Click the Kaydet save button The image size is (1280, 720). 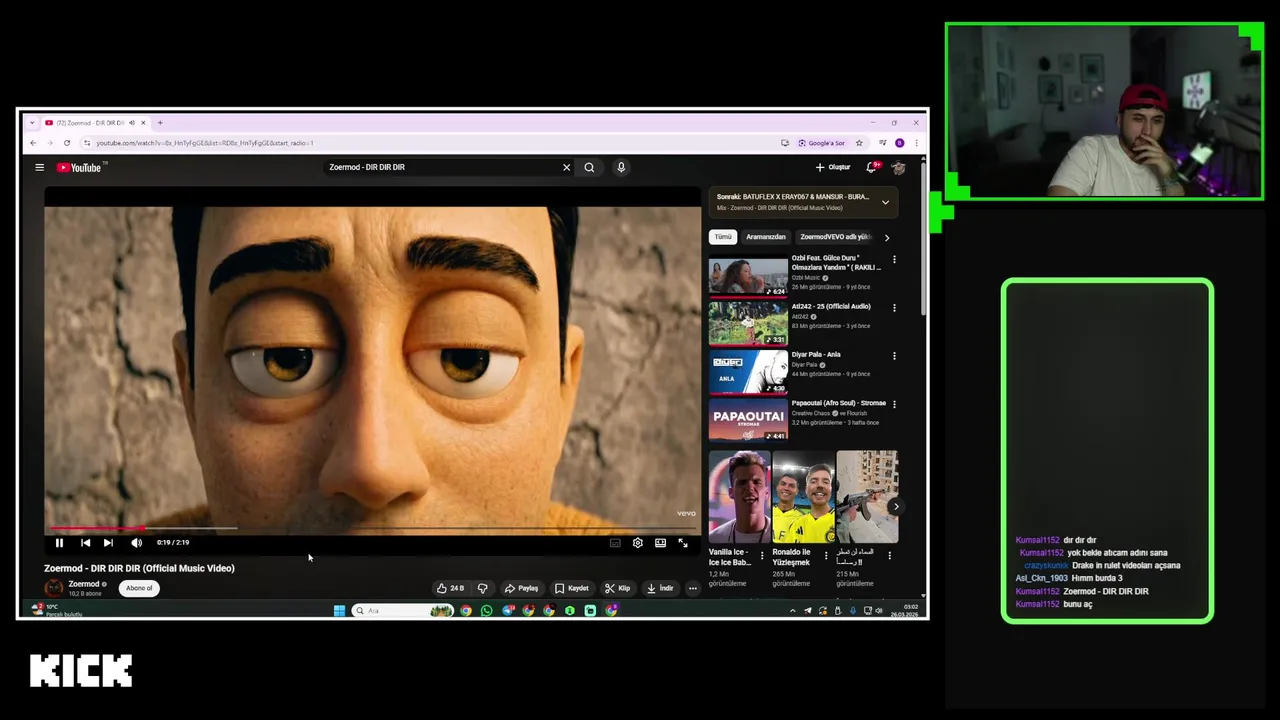(x=572, y=588)
